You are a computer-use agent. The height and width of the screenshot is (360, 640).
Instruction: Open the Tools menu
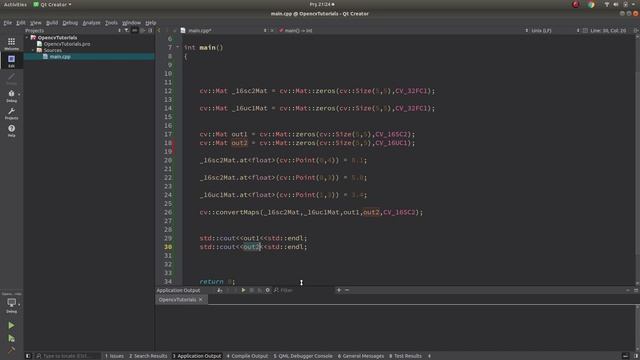pos(111,23)
